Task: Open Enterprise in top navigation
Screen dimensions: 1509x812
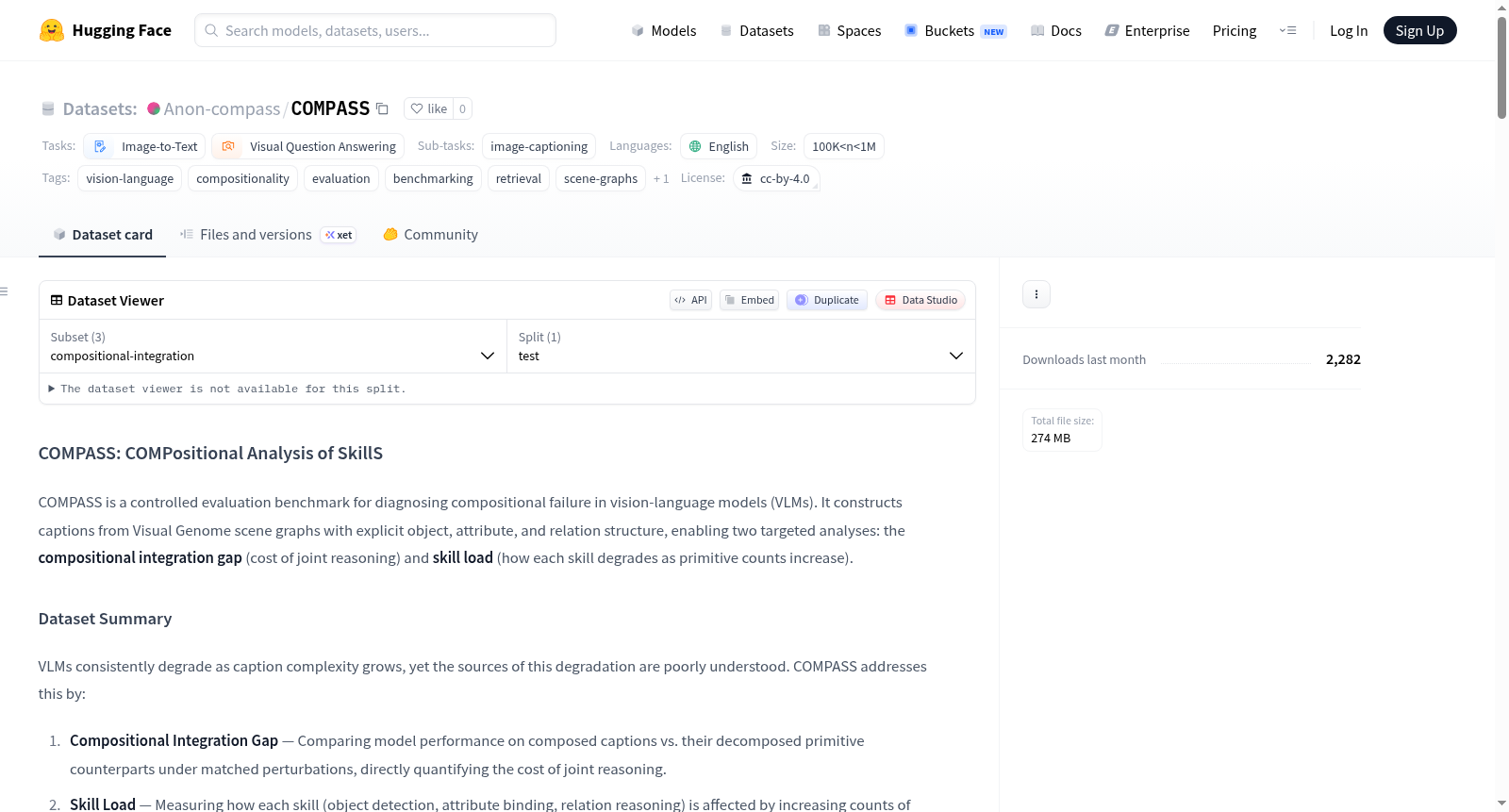Action: [1147, 30]
